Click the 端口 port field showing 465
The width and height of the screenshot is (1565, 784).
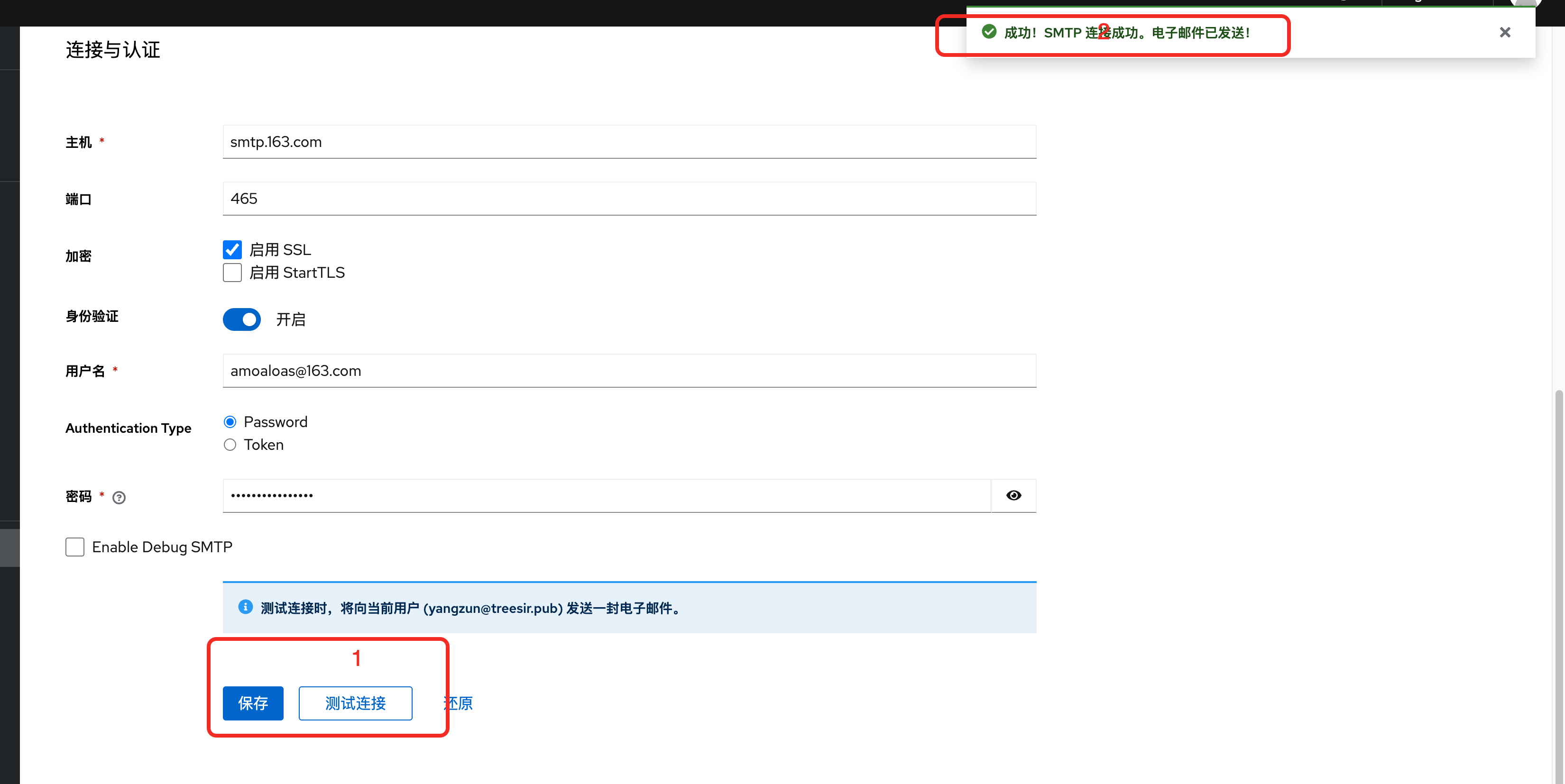click(629, 199)
